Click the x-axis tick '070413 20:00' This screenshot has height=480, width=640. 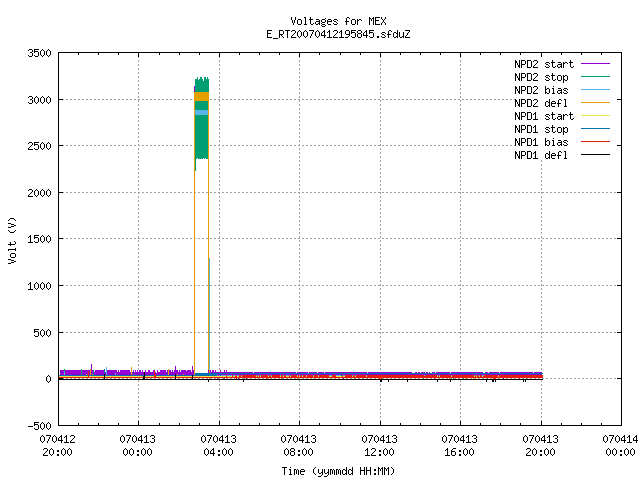[540, 446]
